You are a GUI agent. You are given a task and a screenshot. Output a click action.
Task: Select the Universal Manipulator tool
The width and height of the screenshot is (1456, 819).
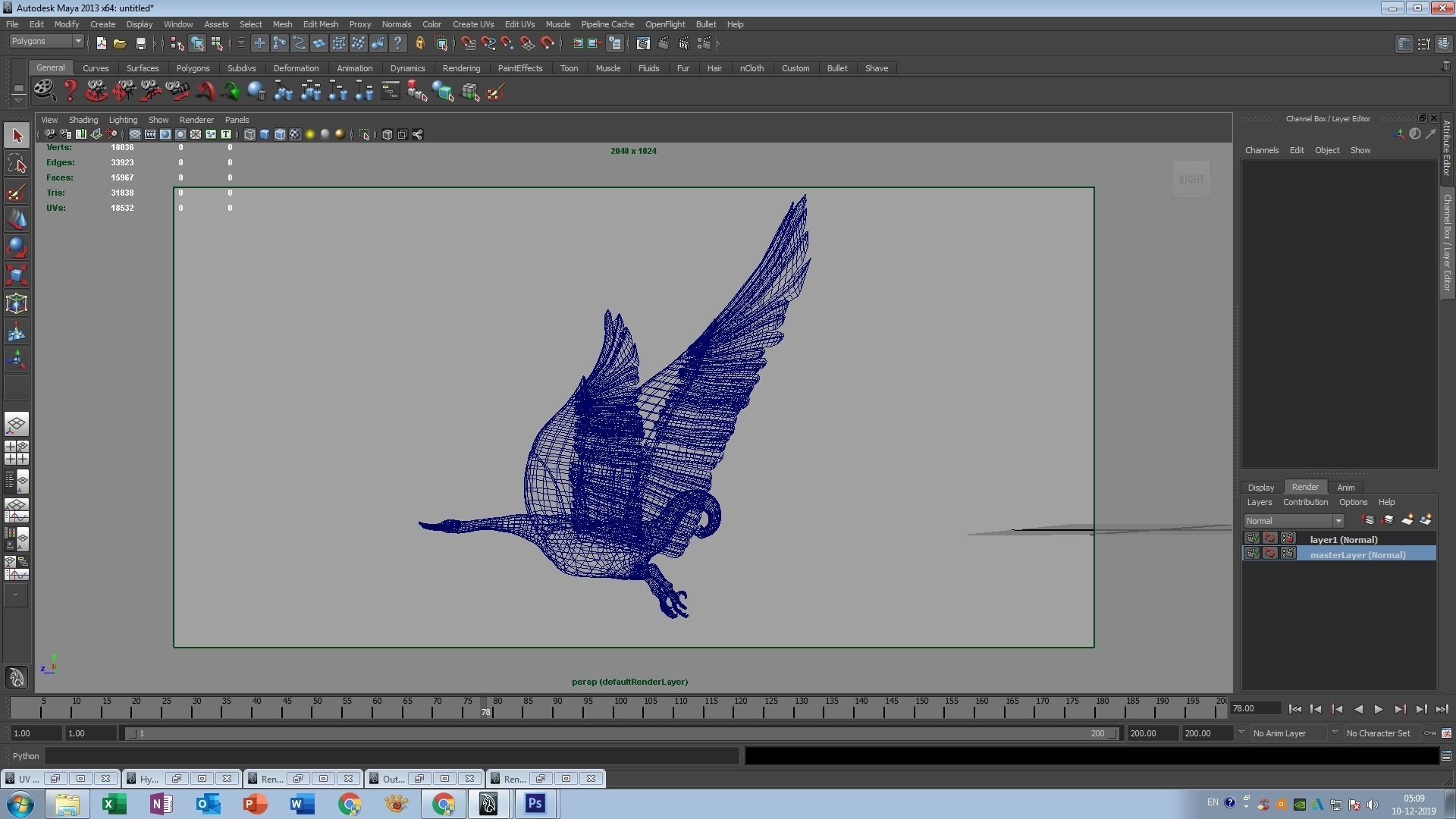coord(17,304)
